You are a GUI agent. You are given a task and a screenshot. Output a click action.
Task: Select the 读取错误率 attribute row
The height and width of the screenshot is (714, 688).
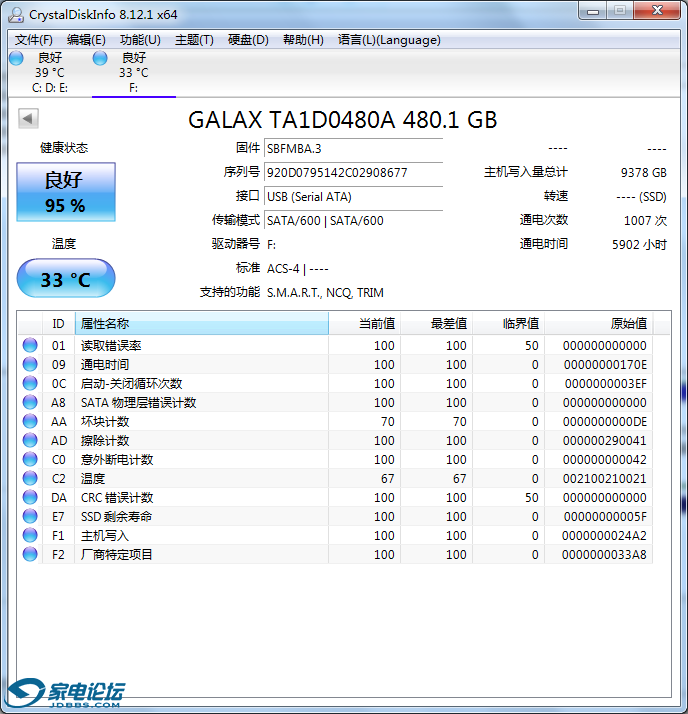[x=335, y=345]
